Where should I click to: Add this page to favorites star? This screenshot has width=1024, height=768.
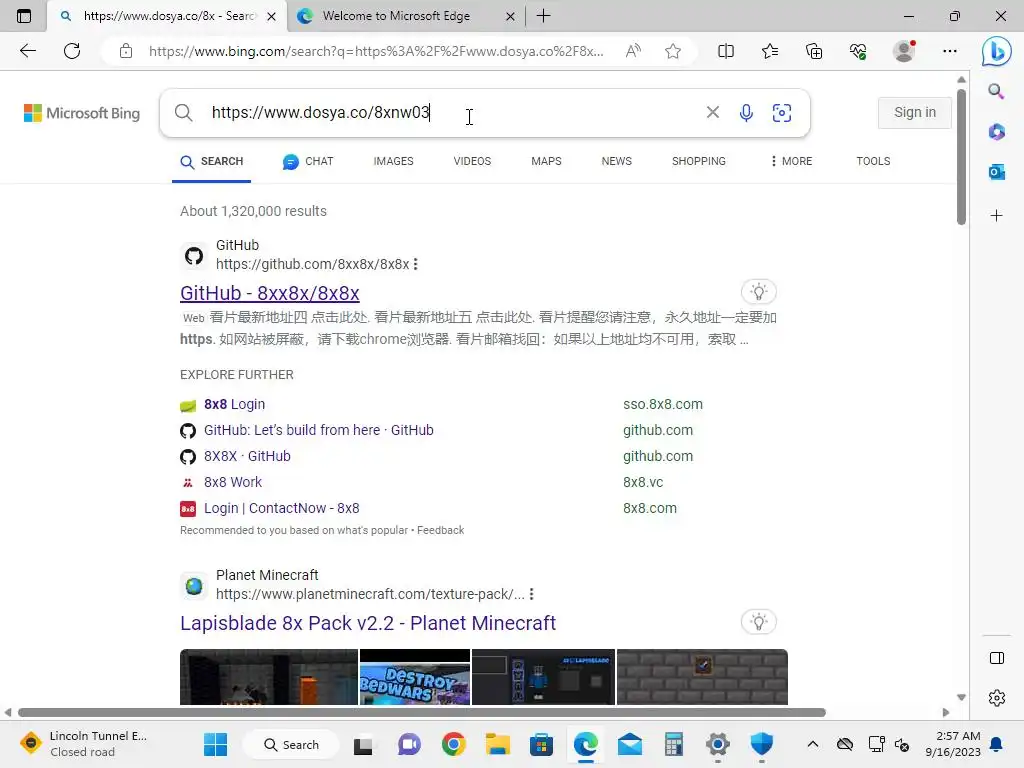[673, 51]
